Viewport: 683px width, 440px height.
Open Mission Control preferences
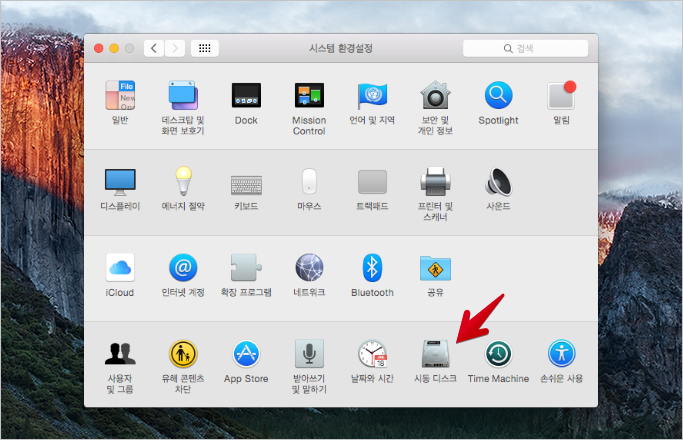point(309,95)
